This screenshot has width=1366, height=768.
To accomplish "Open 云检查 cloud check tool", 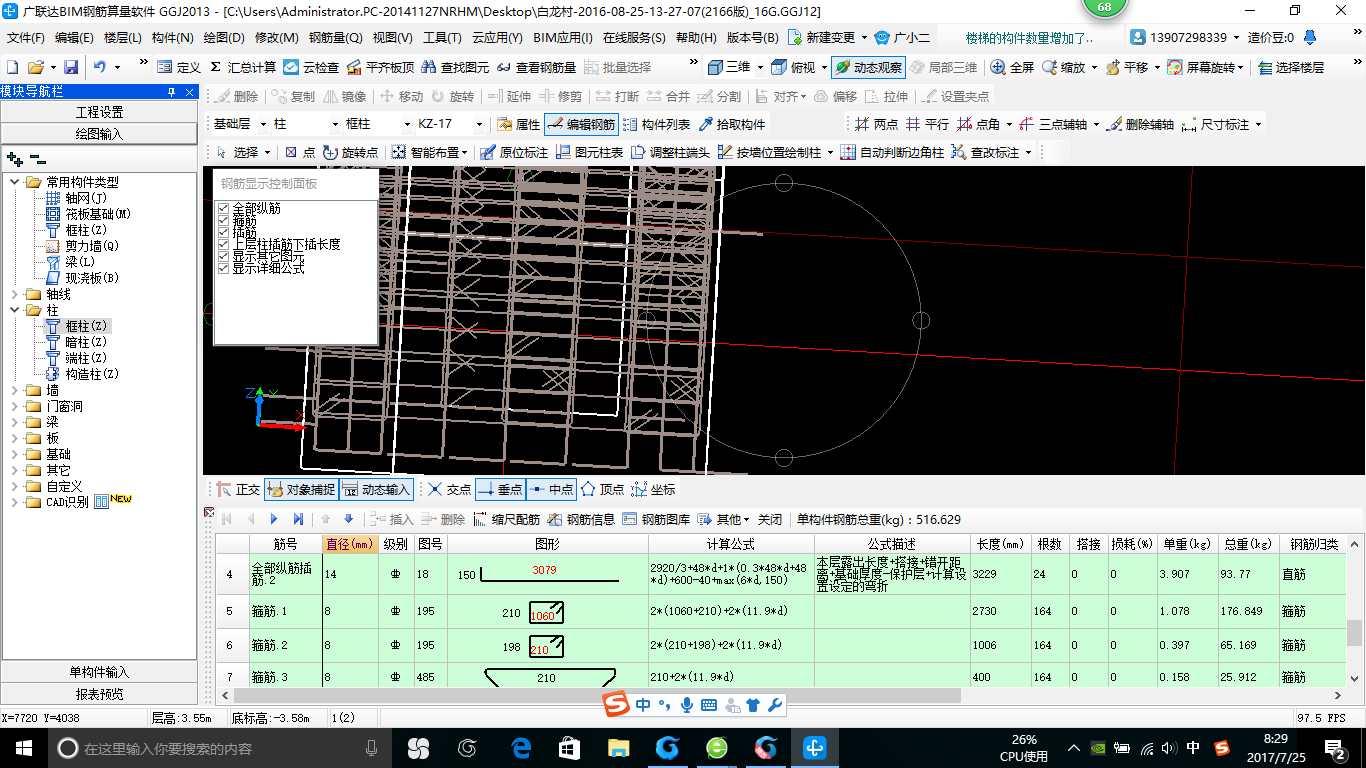I will [311, 67].
